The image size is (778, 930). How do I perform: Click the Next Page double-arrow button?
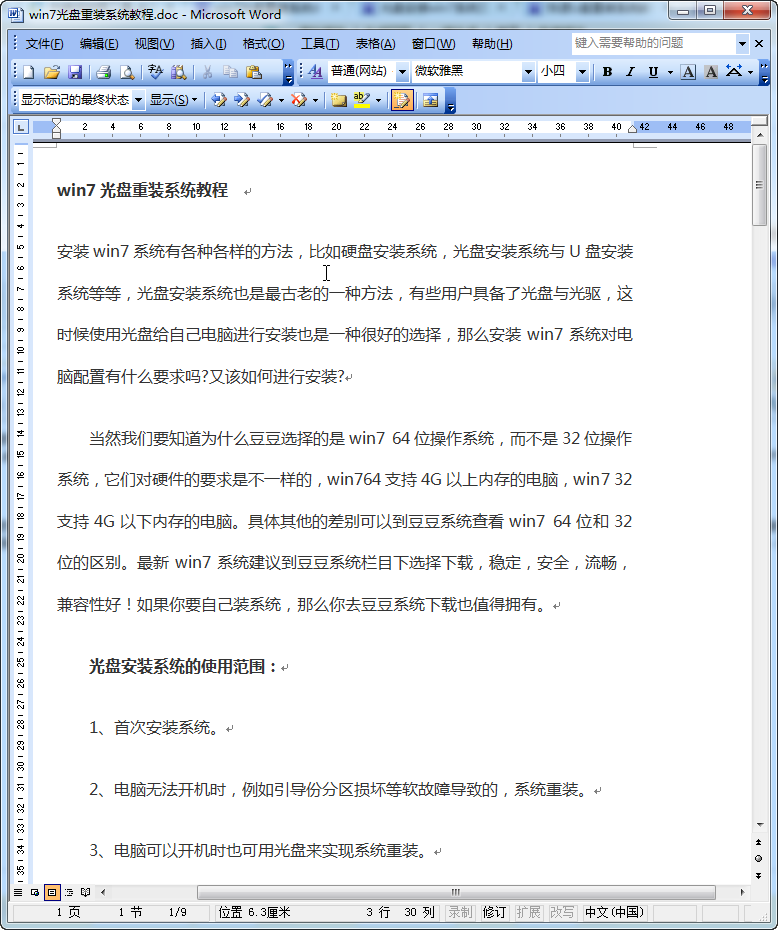click(x=758, y=875)
